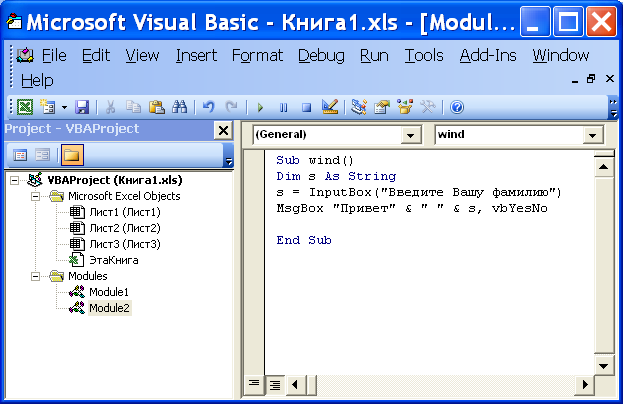This screenshot has height=404, width=623.
Task: Click the 'Dim s As String' line
Action: click(x=336, y=176)
